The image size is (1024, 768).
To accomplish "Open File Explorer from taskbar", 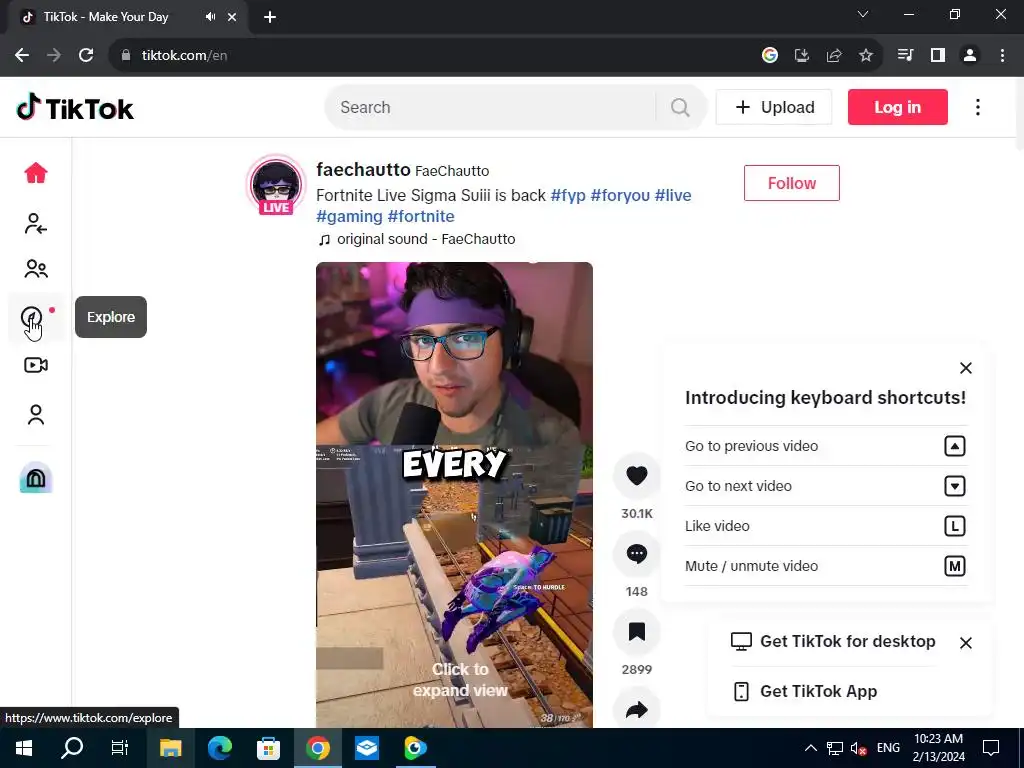I will (170, 748).
